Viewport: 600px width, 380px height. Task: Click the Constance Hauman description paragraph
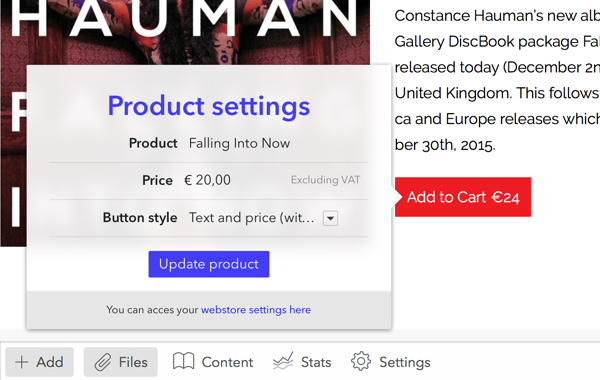coord(497,80)
